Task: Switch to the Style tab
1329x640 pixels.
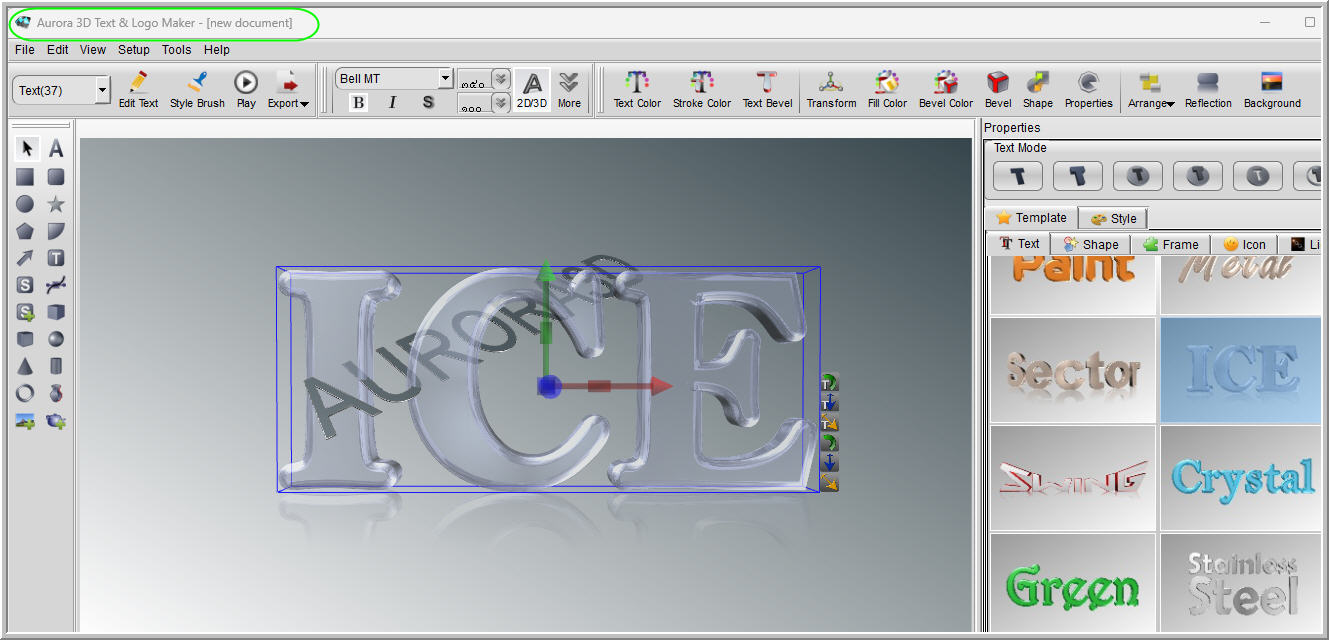Action: click(1113, 218)
